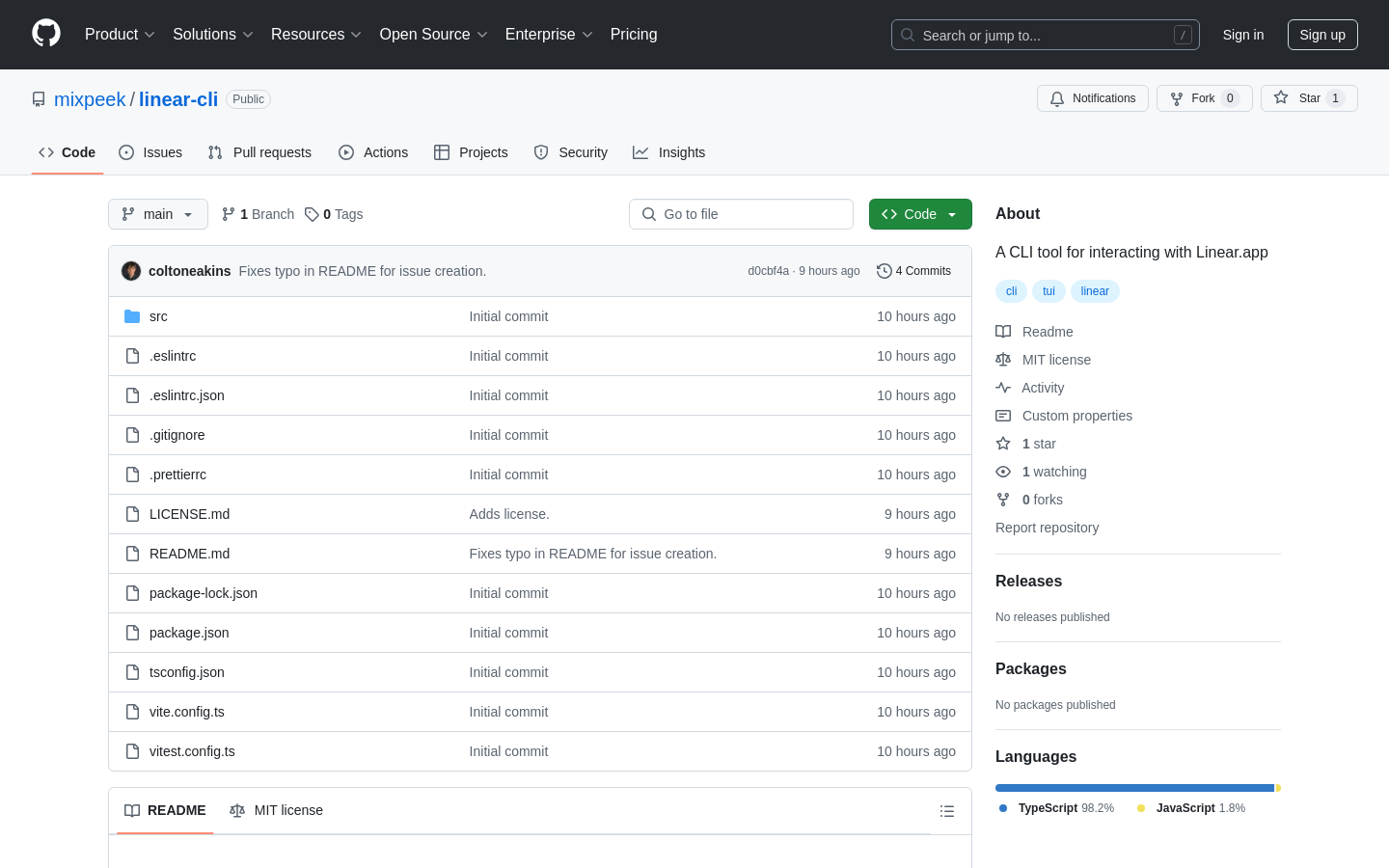Switch to the Pull requests tab
The image size is (1389, 868).
(259, 152)
